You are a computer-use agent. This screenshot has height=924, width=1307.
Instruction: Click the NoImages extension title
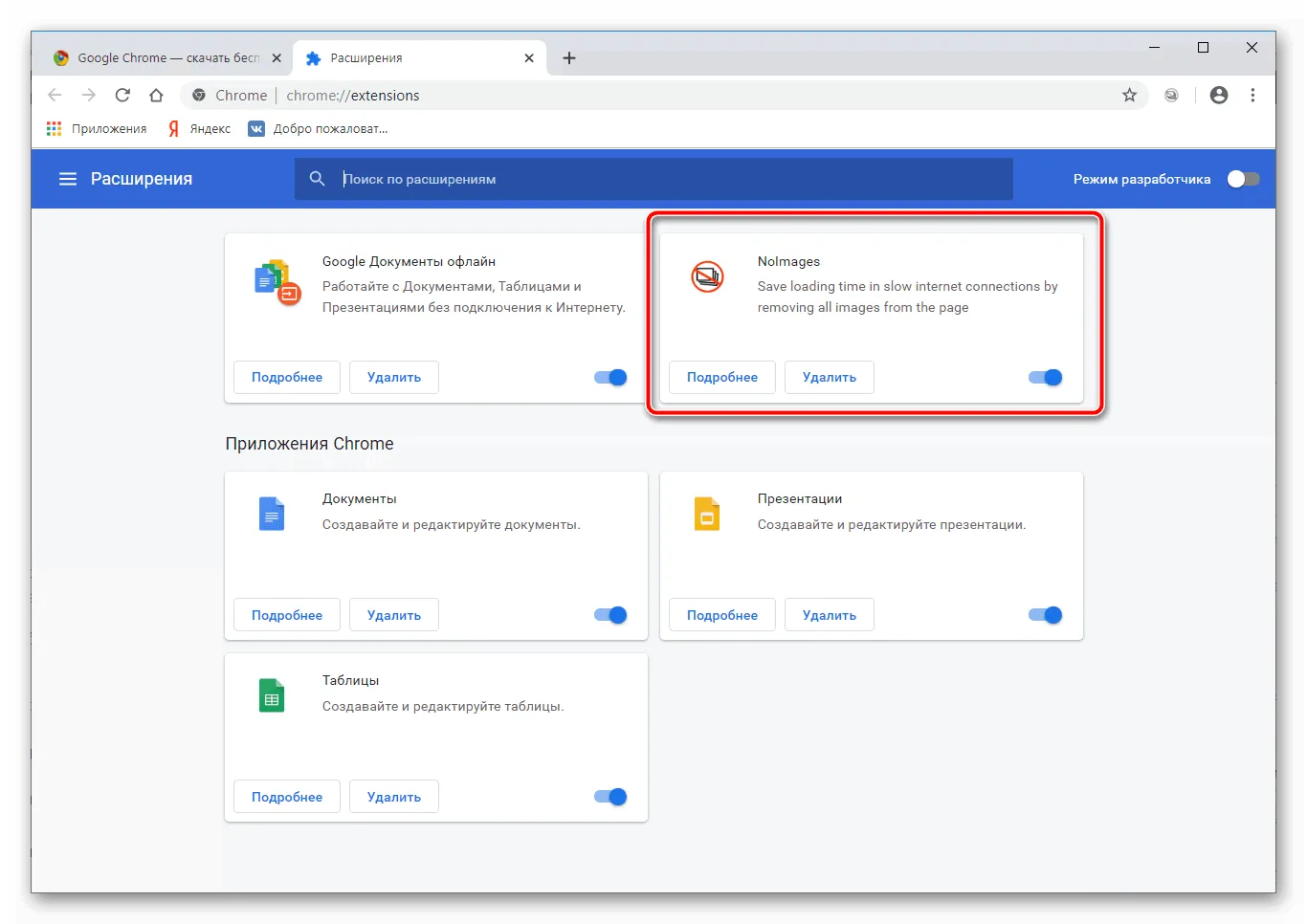(788, 261)
